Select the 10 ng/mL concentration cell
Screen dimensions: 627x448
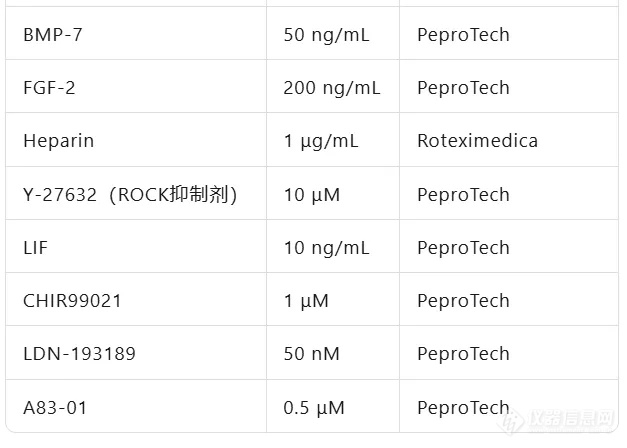[x=326, y=247]
